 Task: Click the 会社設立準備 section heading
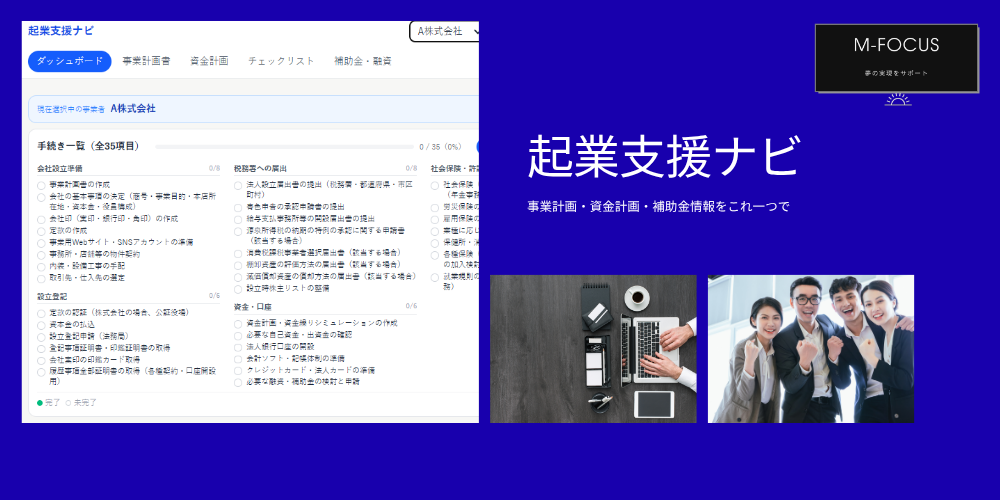click(x=60, y=169)
